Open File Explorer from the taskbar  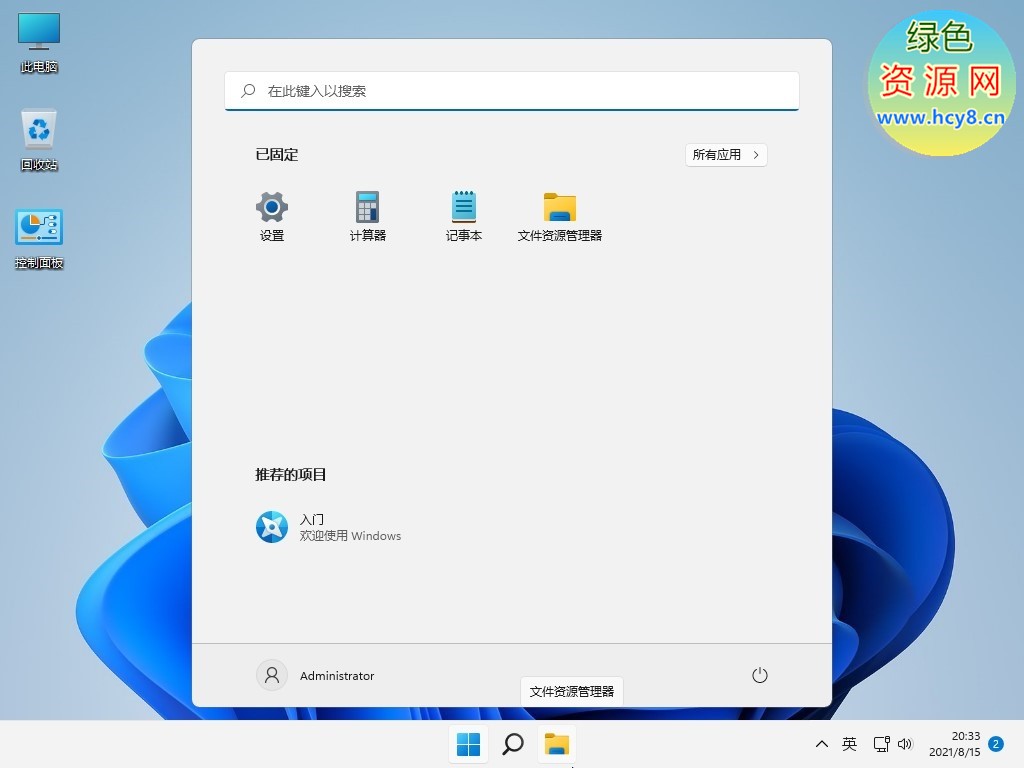pyautogui.click(x=557, y=744)
